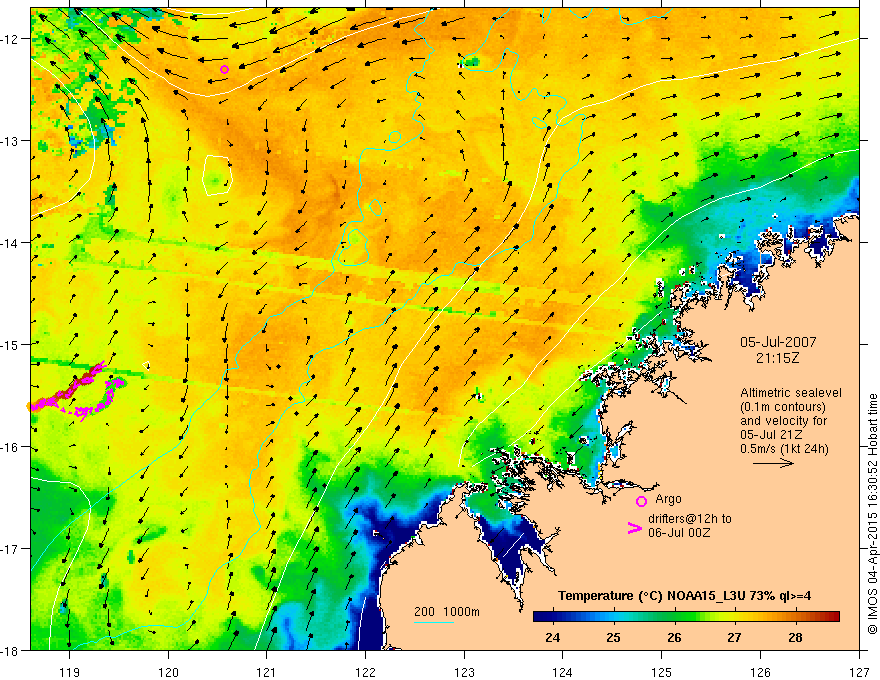Click the 'Altimetric sealevel' caption text
The width and height of the screenshot is (880, 680).
point(791,393)
